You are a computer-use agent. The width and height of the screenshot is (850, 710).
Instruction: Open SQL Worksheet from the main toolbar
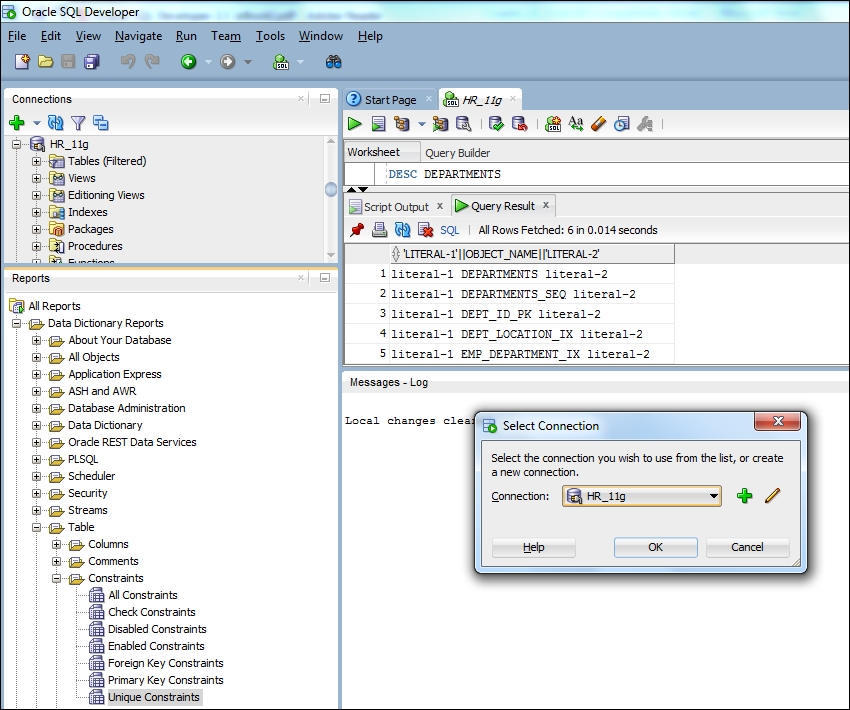point(281,62)
